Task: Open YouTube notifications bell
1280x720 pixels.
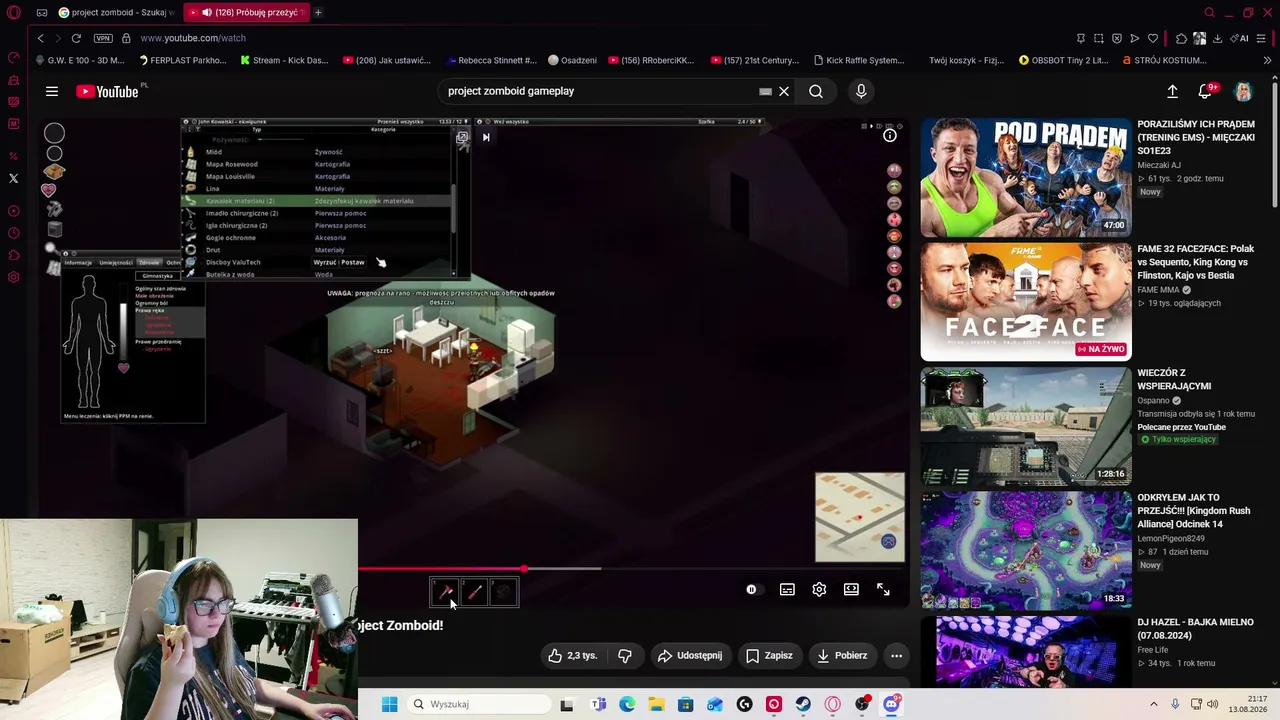Action: 1205,92
